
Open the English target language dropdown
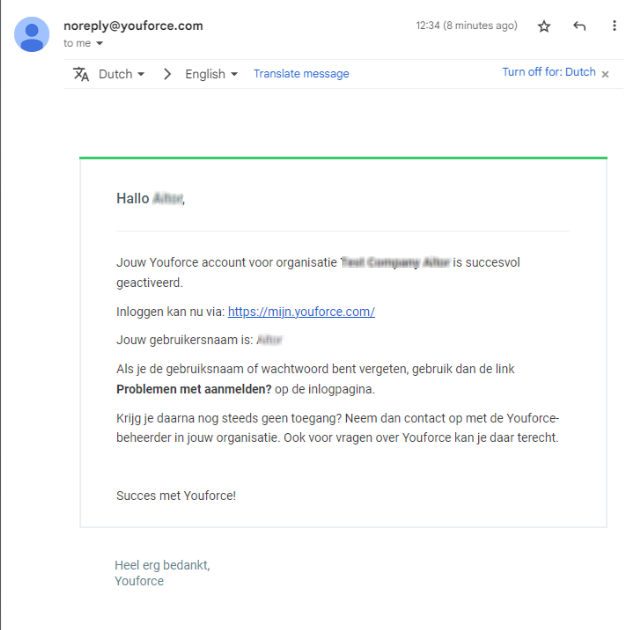211,74
